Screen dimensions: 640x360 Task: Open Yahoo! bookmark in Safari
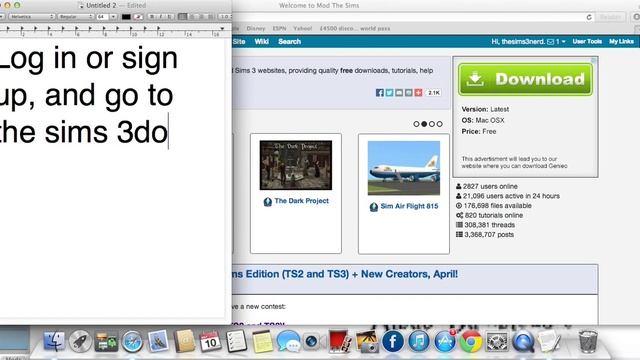pyautogui.click(x=302, y=29)
